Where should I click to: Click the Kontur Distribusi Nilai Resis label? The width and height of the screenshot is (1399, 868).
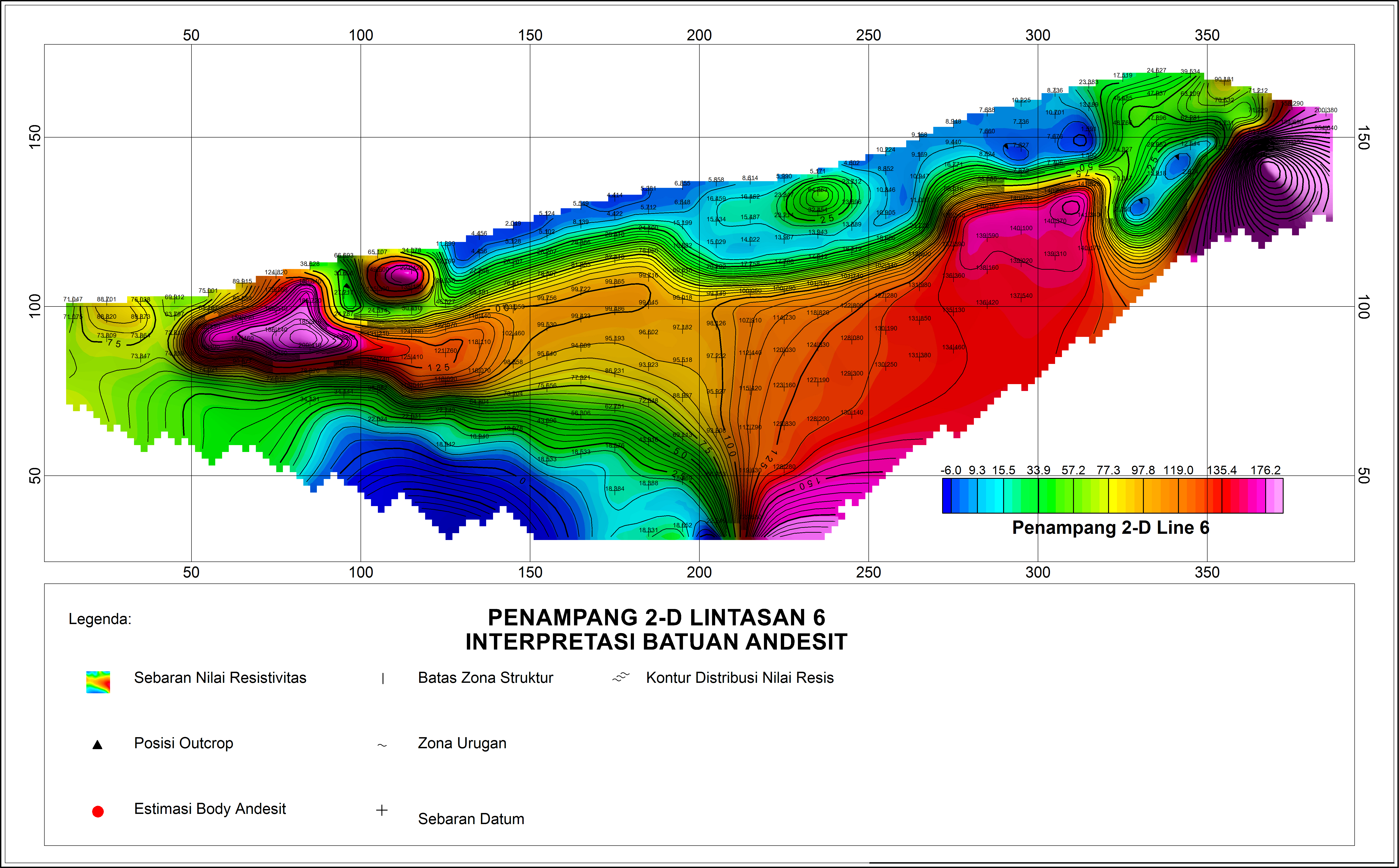tap(740, 678)
